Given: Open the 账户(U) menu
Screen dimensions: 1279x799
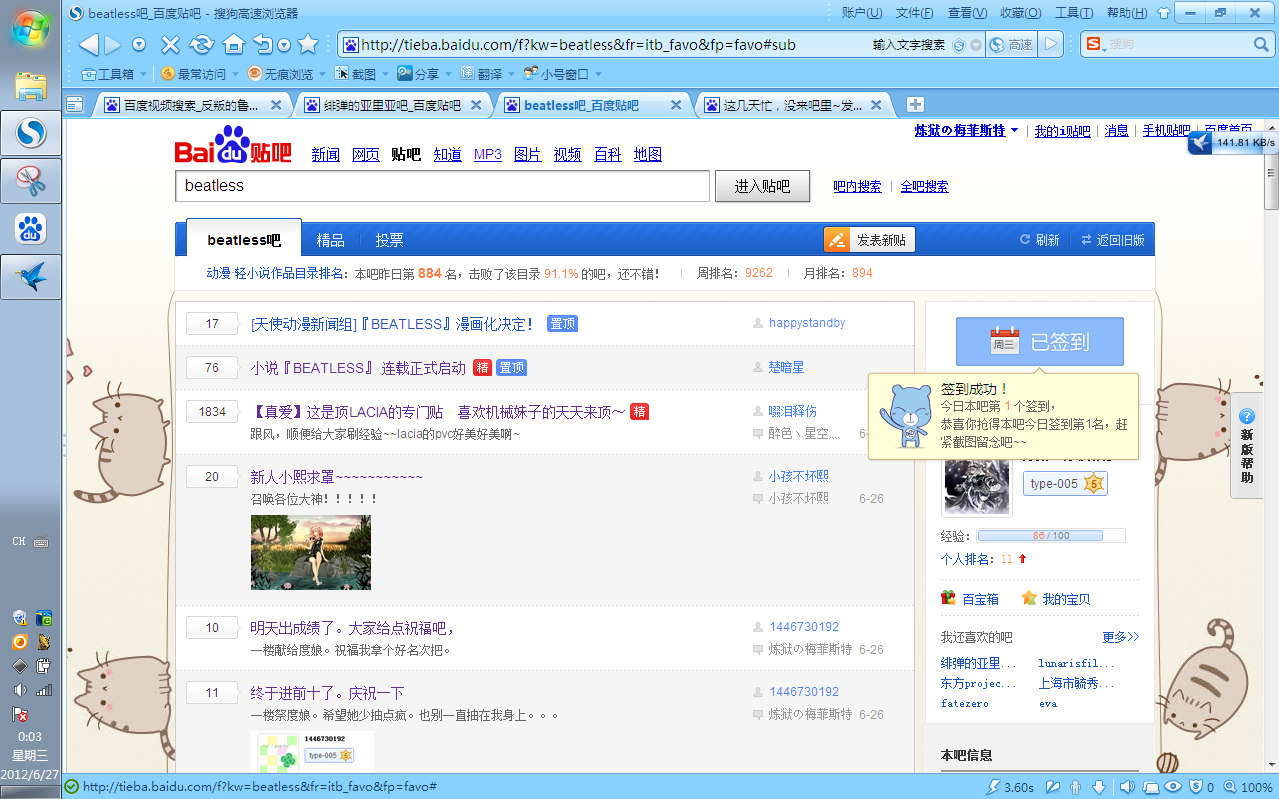Looking at the screenshot, I should tap(862, 13).
